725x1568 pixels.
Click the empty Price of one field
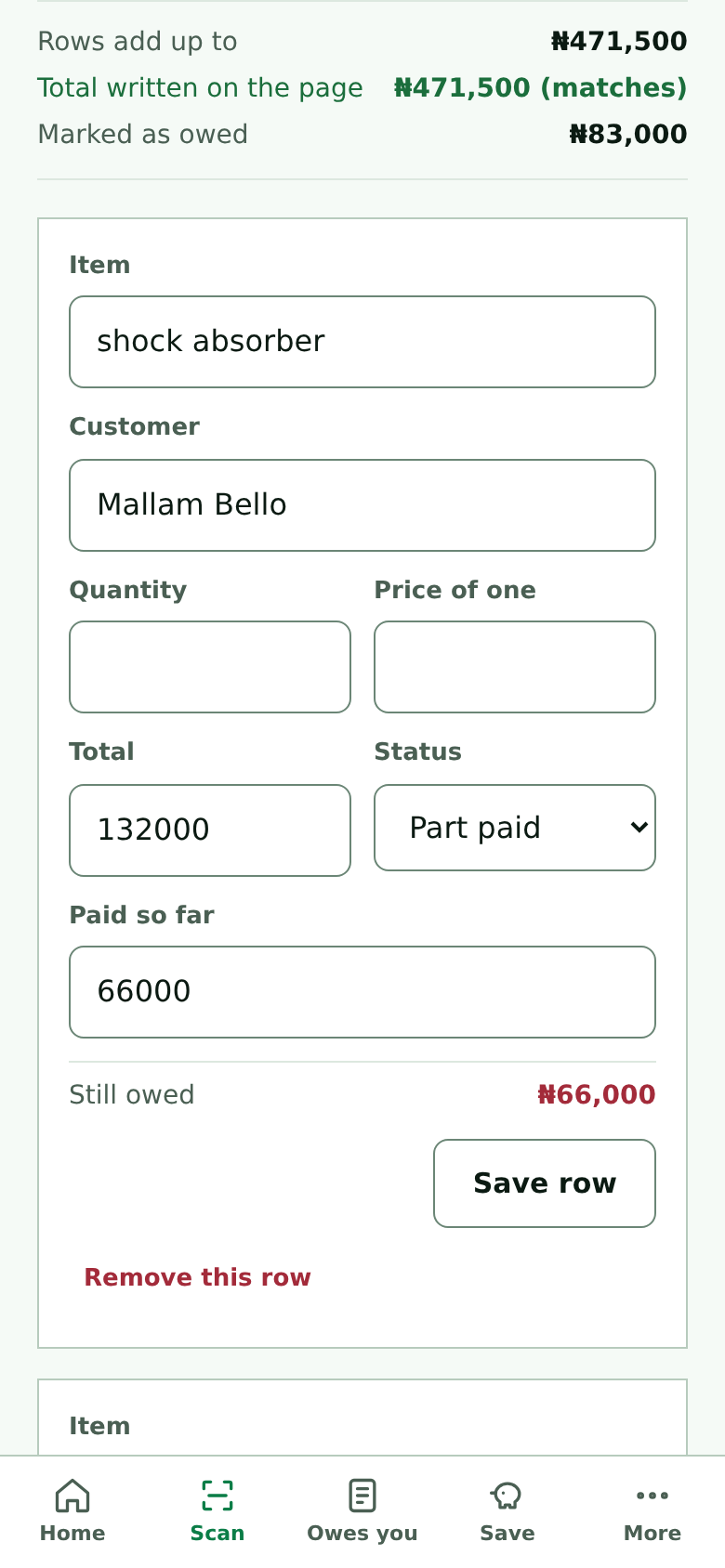point(515,667)
